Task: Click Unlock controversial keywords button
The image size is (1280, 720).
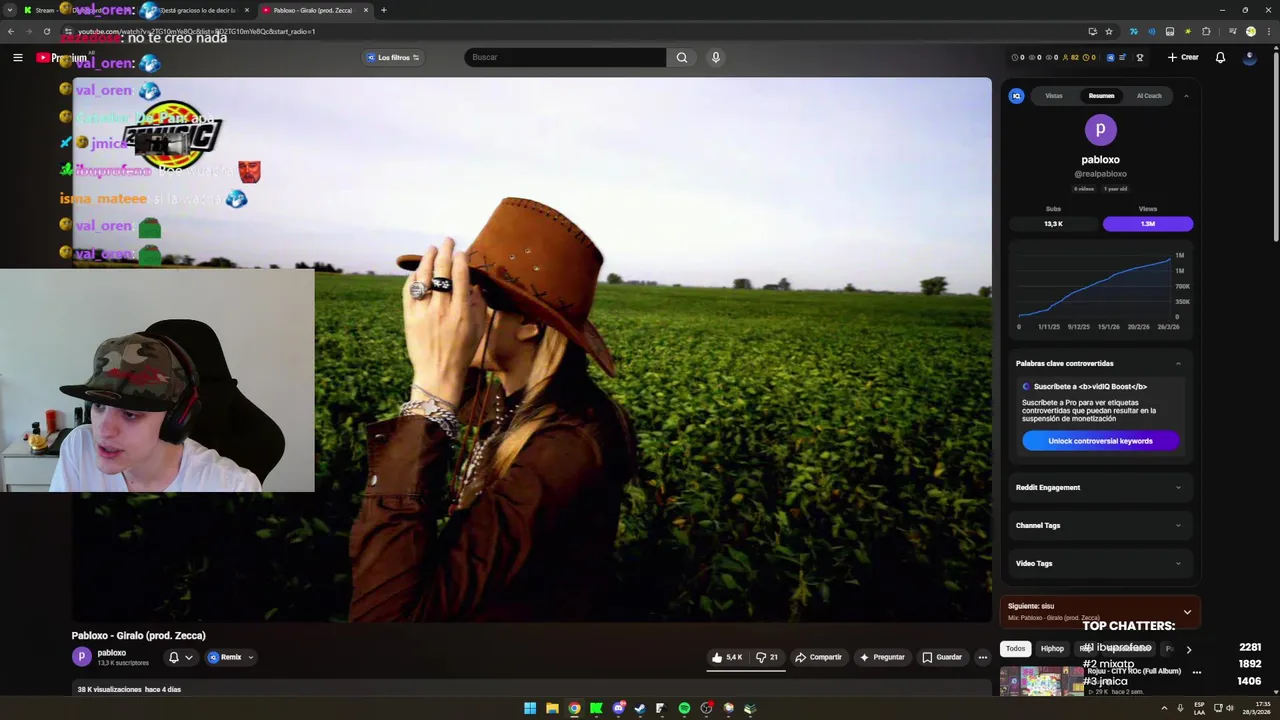Action: (x=1100, y=441)
